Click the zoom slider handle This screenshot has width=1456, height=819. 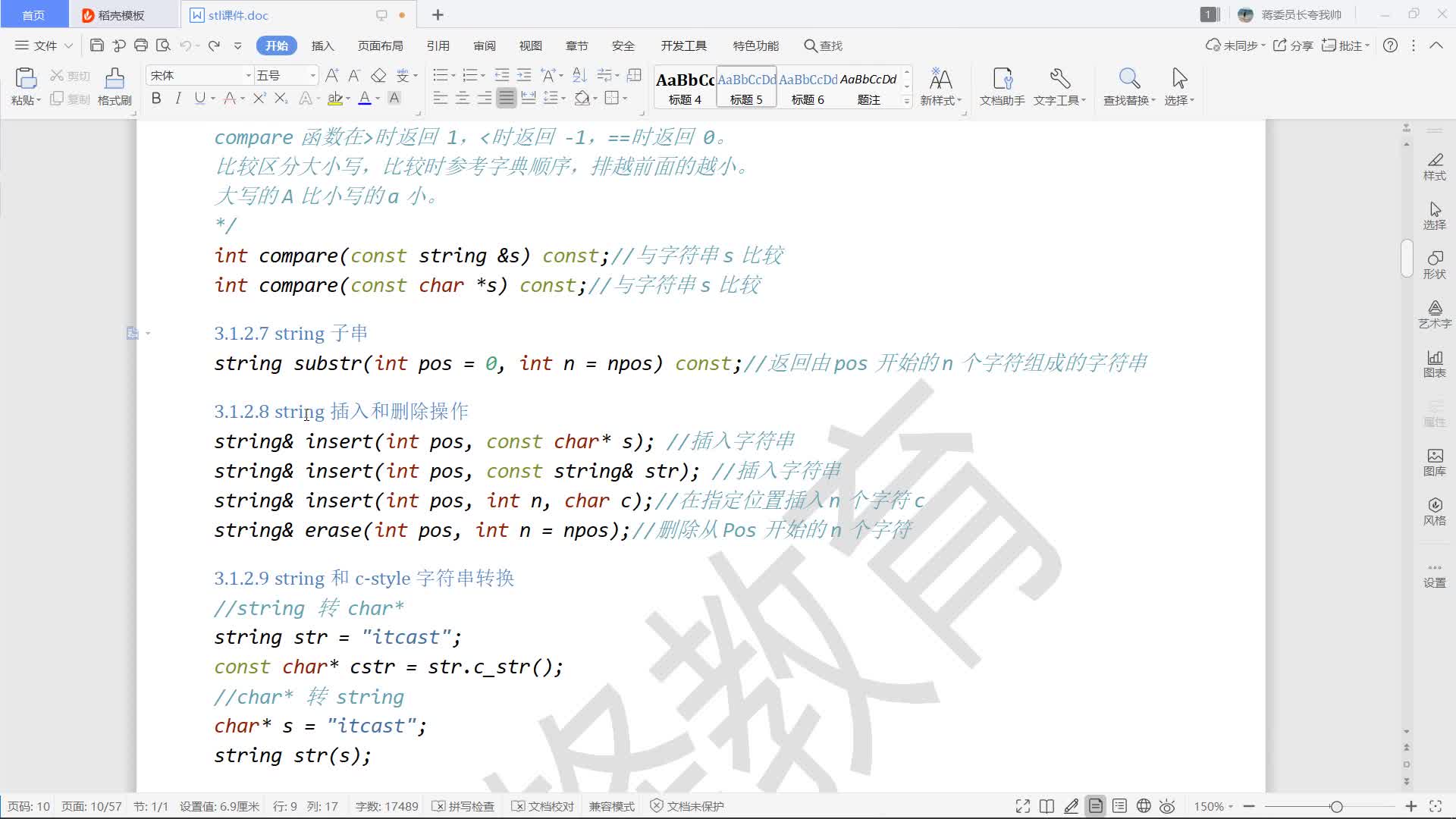1336,806
